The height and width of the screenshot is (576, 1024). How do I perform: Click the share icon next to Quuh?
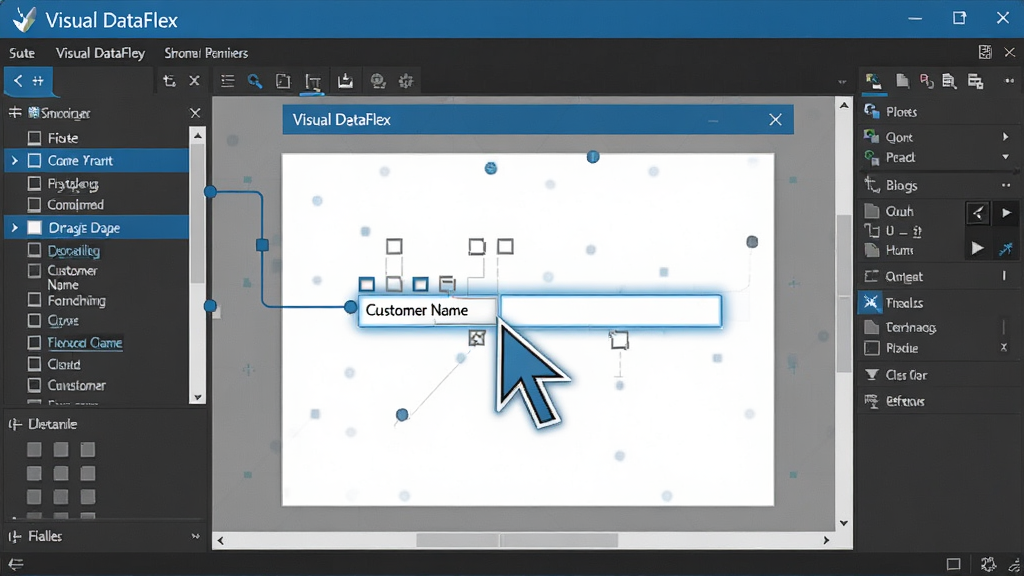pyautogui.click(x=978, y=213)
